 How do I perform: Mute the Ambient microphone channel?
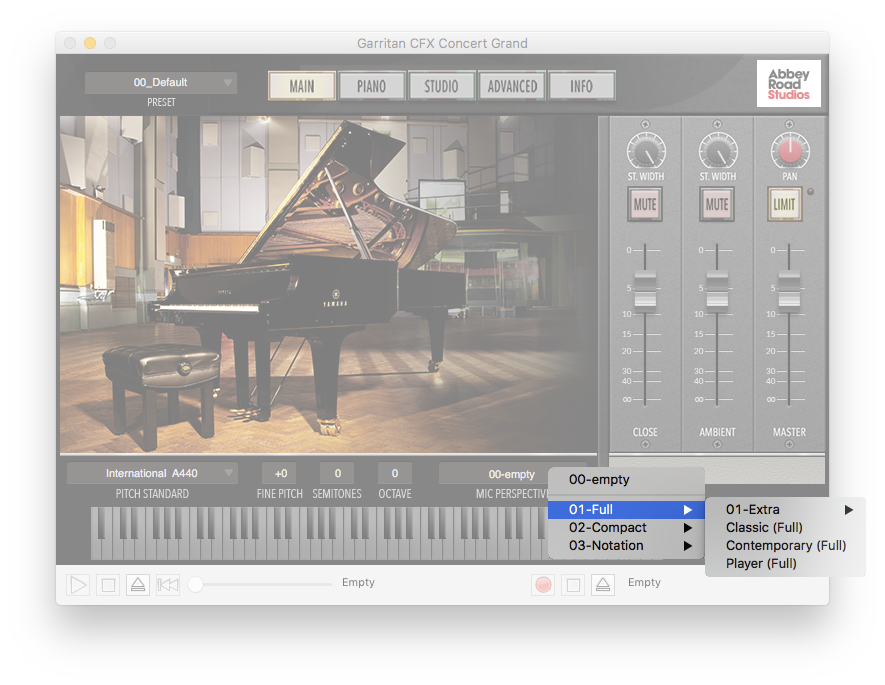pyautogui.click(x=717, y=204)
